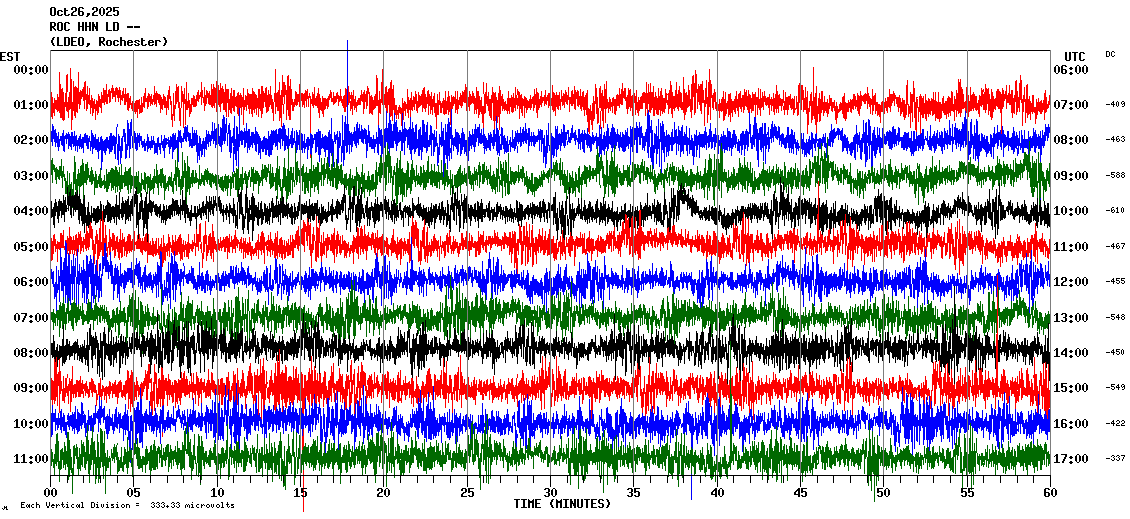Click the 15 minute tick label
The width and height of the screenshot is (1130, 519).
301,493
